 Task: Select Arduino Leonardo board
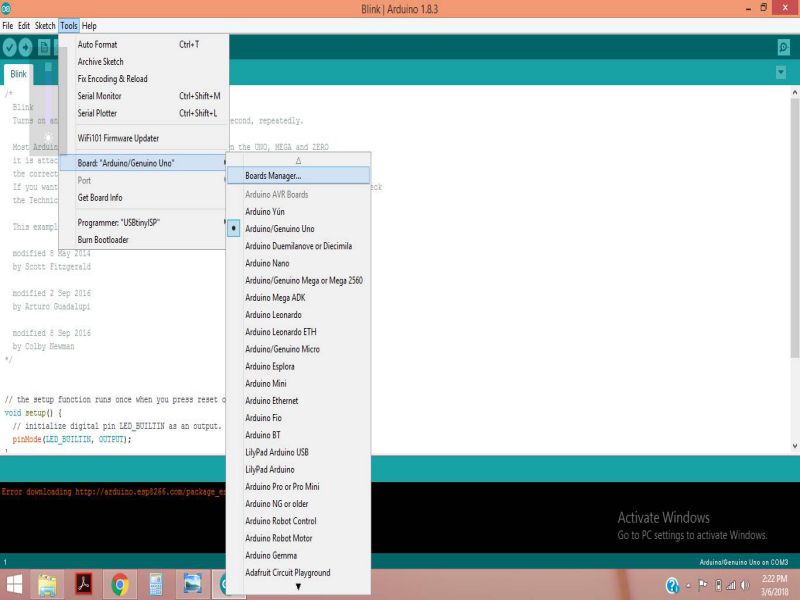click(298, 315)
